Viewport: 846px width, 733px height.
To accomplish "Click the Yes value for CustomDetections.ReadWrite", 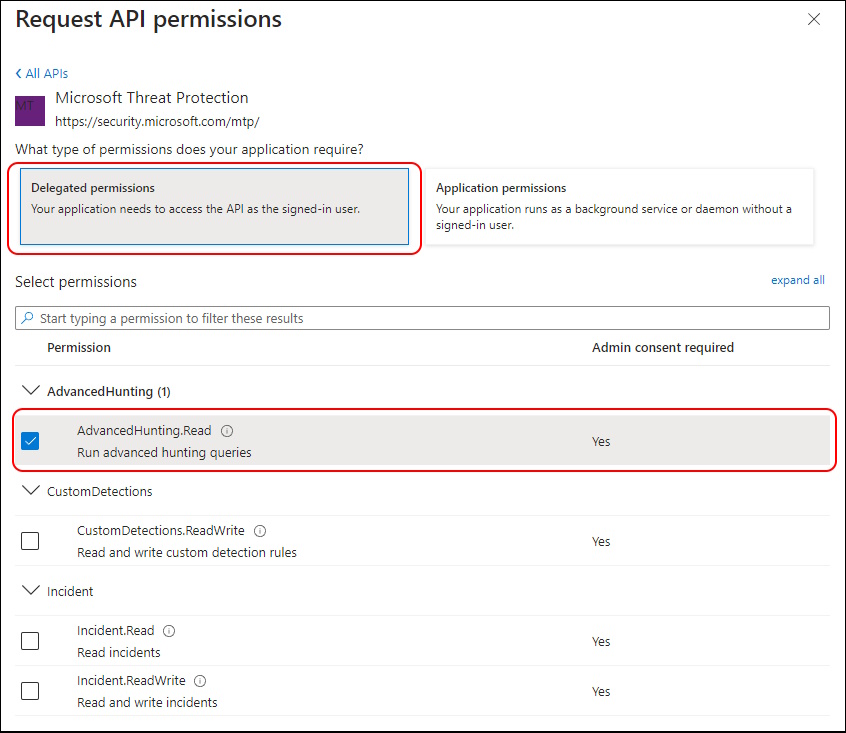I will point(601,542).
